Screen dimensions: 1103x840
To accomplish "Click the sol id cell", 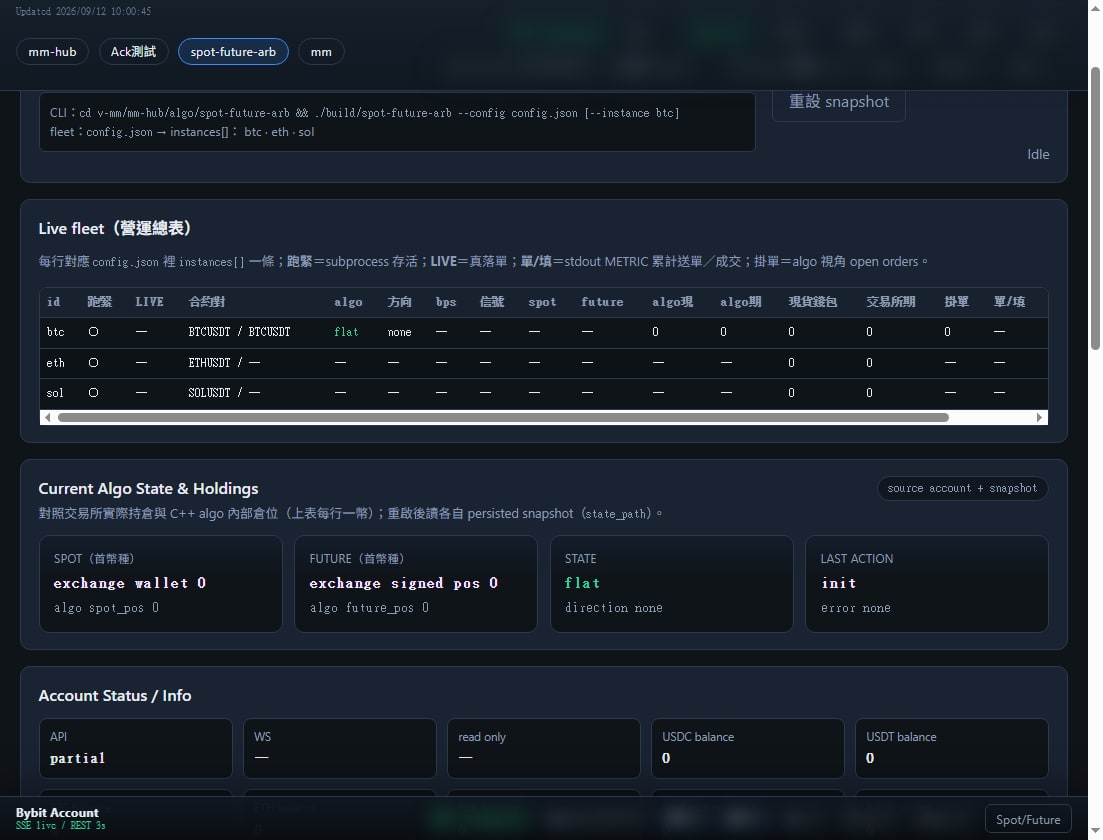I will point(55,393).
